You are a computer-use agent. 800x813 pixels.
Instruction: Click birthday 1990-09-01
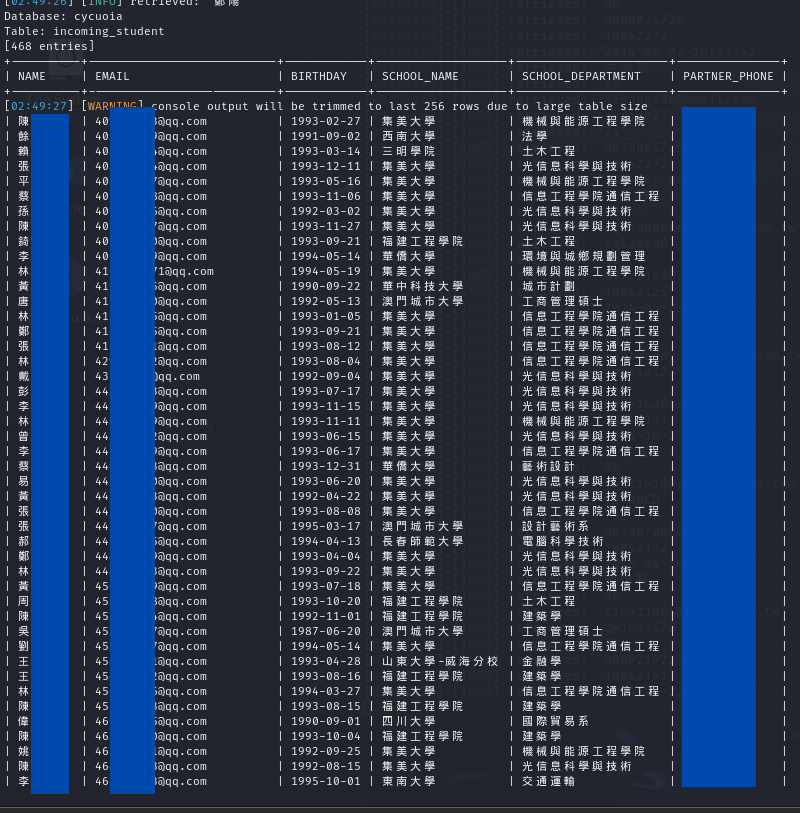pyautogui.click(x=326, y=721)
